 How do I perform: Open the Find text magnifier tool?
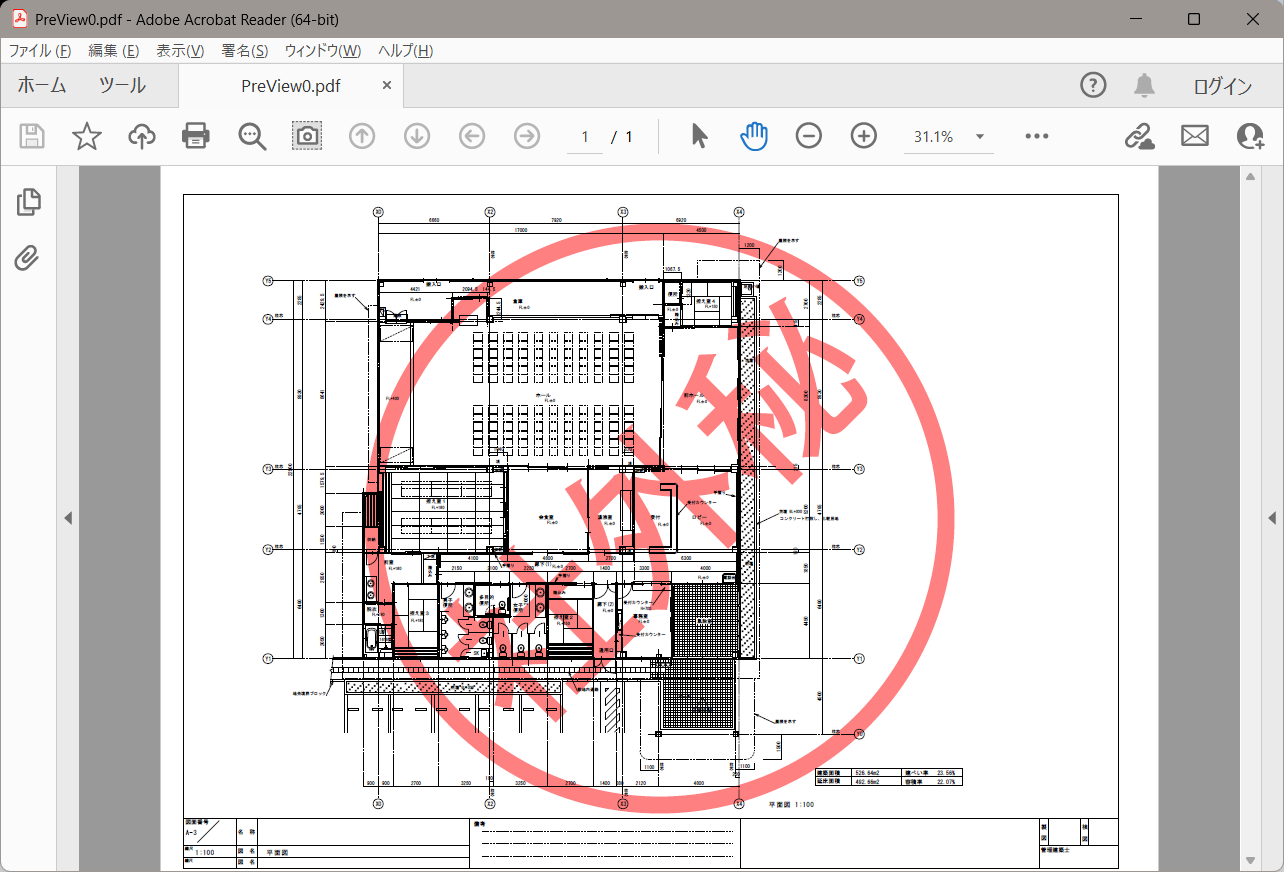pyautogui.click(x=252, y=137)
